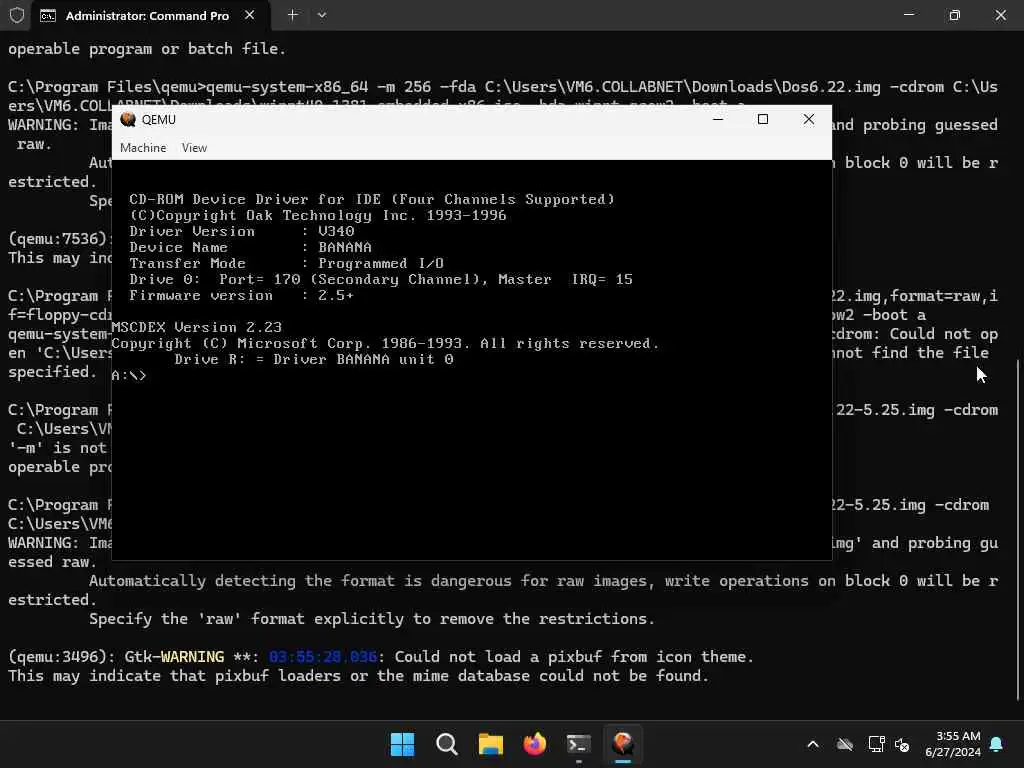
Task: Click the terminal vertical scrollbar
Action: point(1019,529)
